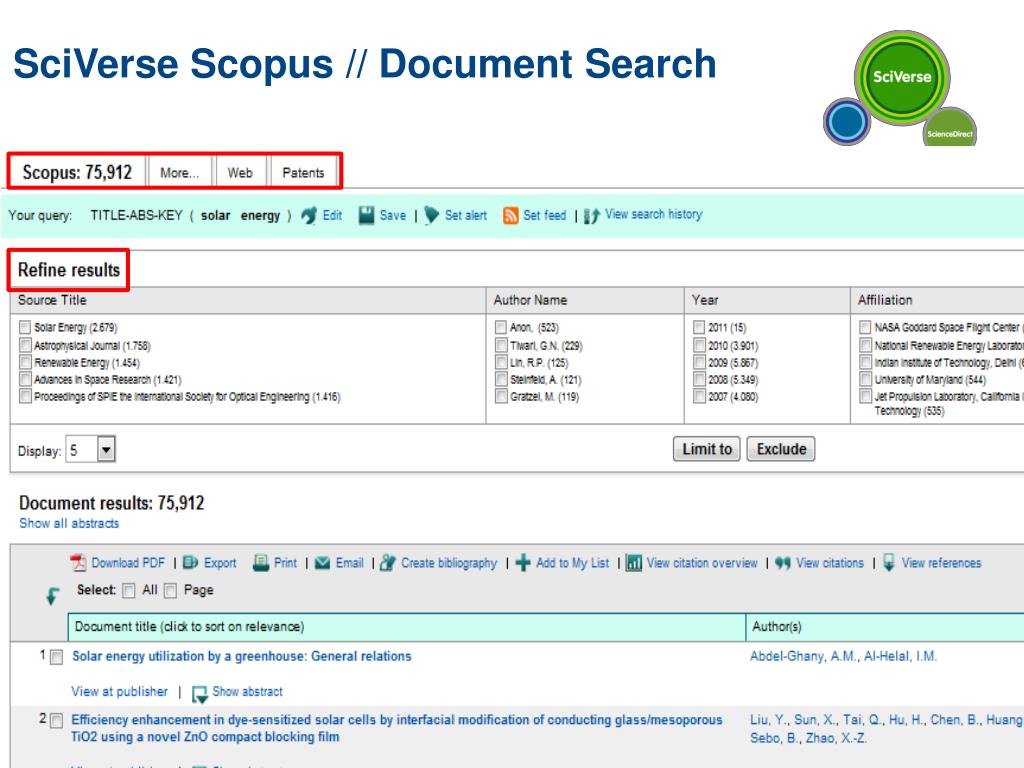
Task: Click the View references icon
Action: (889, 562)
